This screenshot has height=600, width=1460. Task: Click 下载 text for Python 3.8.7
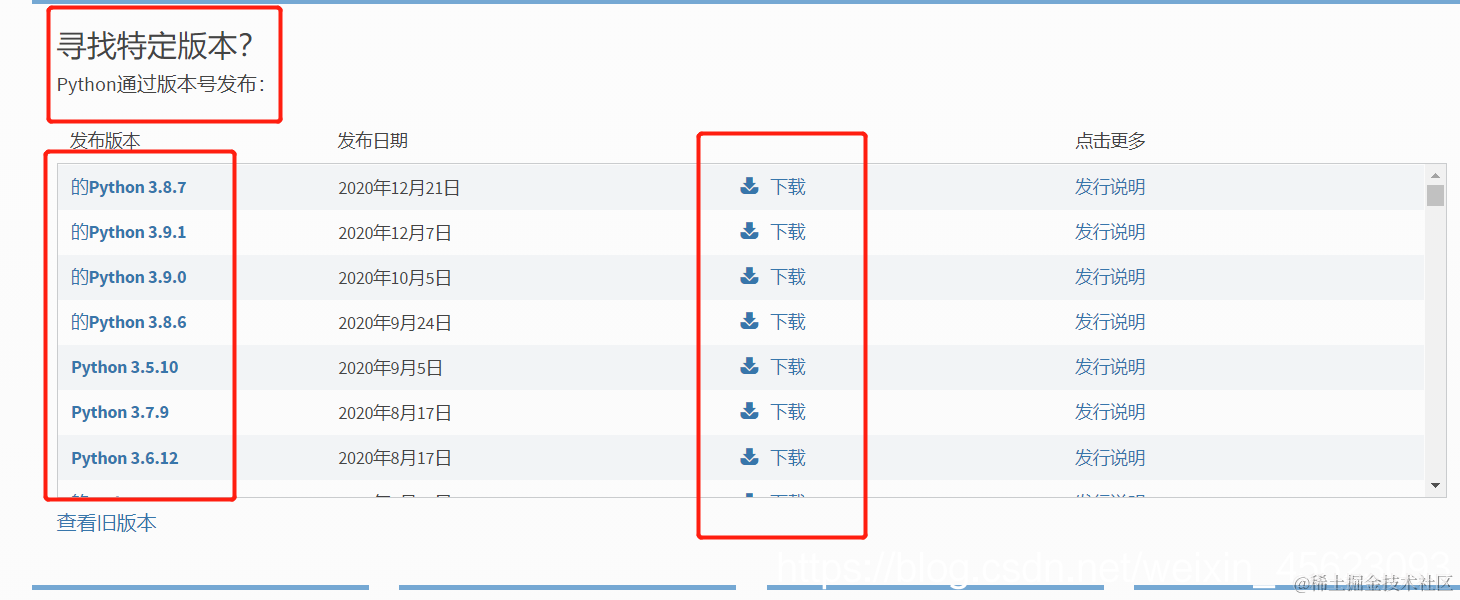click(x=788, y=187)
